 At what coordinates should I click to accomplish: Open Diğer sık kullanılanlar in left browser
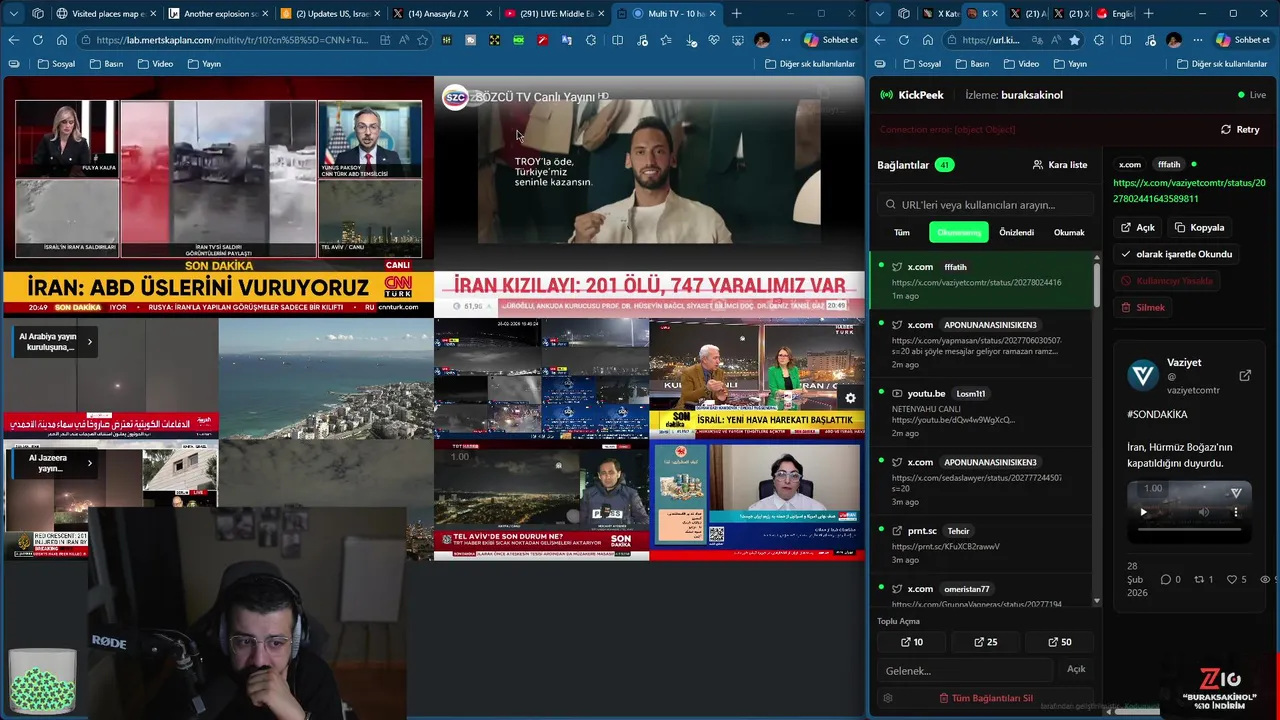(810, 64)
